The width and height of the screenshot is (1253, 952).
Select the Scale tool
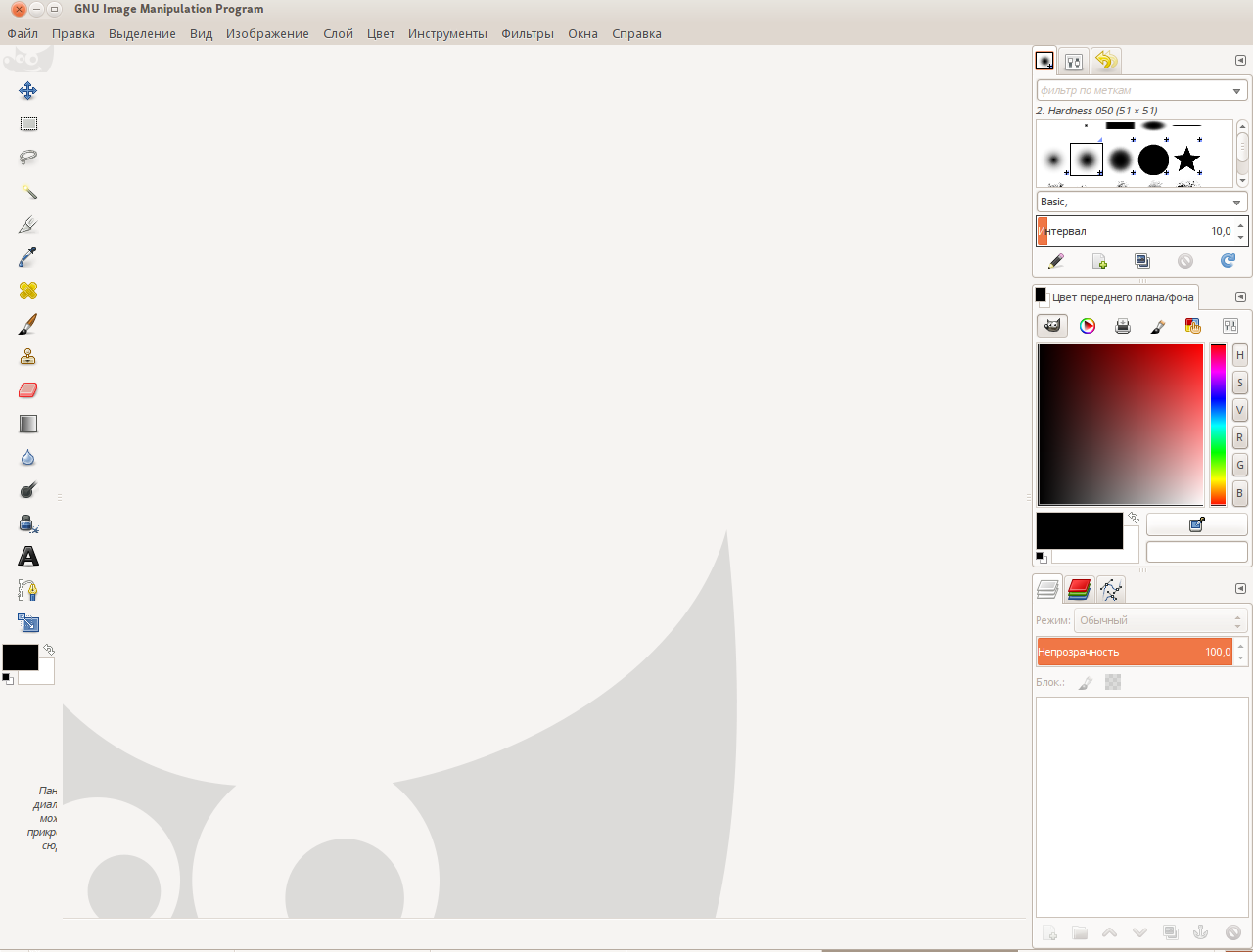point(28,623)
